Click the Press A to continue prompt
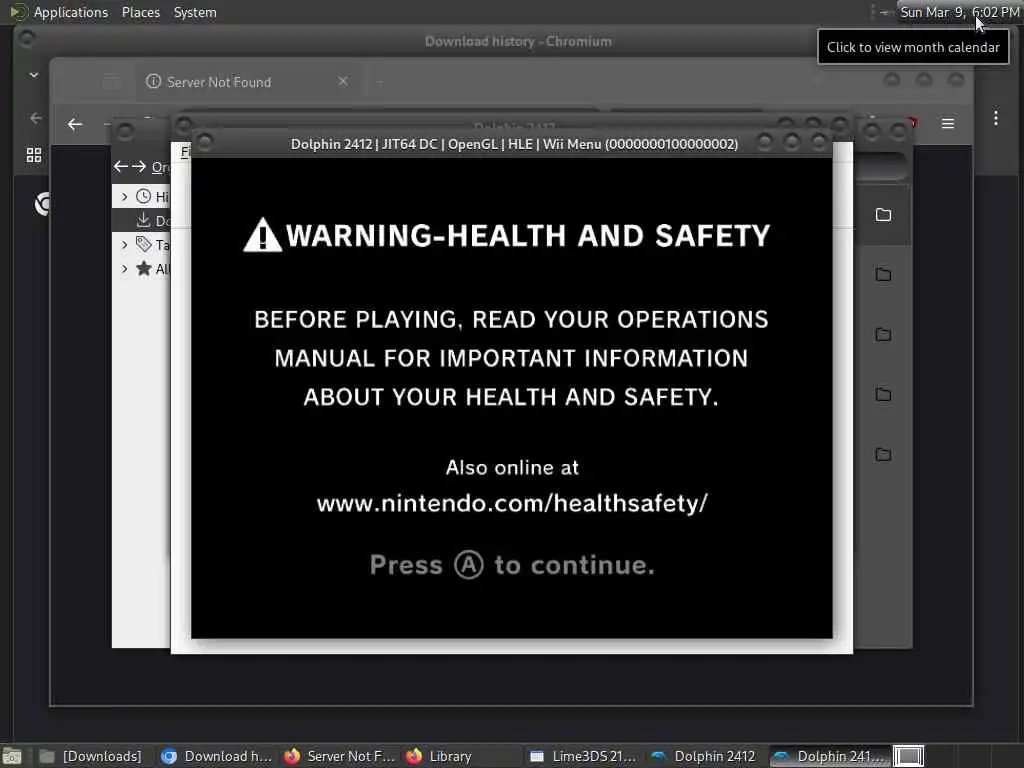The image size is (1024, 768). 512,565
